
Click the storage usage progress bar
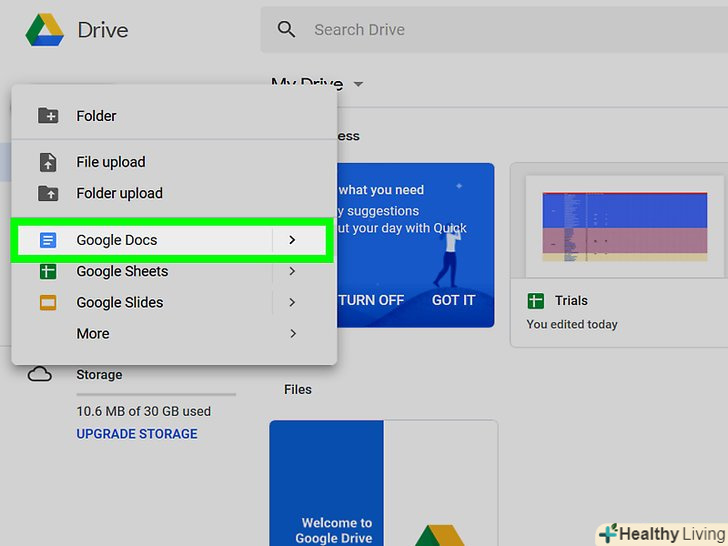click(156, 394)
